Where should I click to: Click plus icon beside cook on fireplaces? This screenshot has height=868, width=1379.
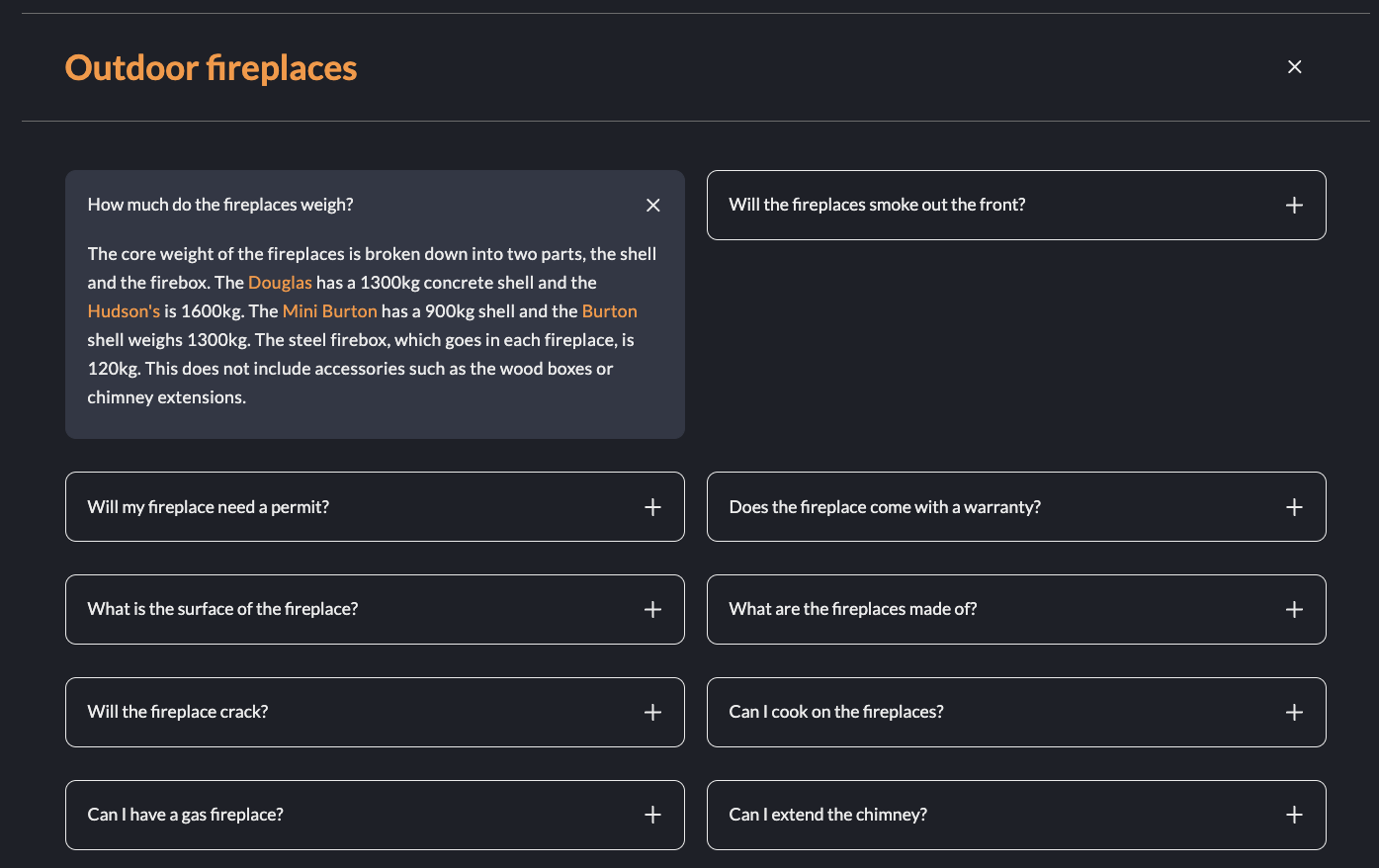[1294, 713]
